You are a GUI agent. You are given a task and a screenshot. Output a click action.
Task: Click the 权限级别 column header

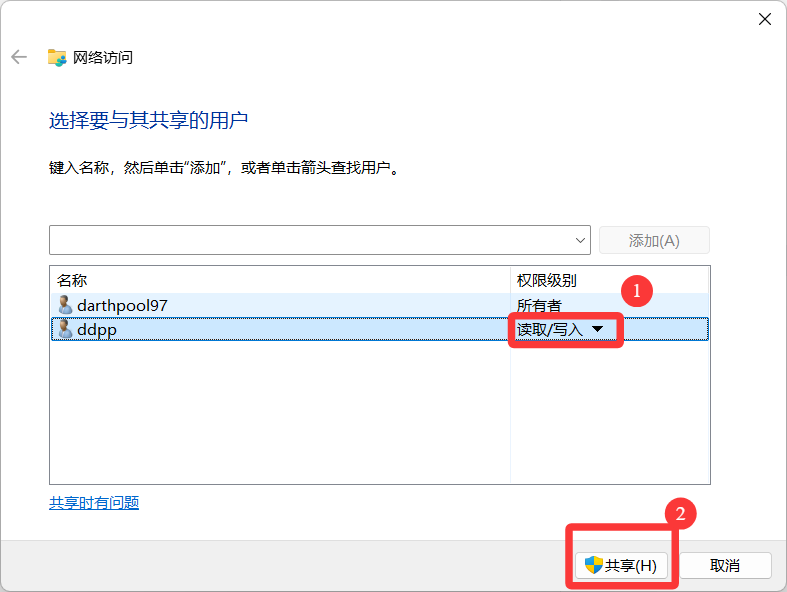546,280
